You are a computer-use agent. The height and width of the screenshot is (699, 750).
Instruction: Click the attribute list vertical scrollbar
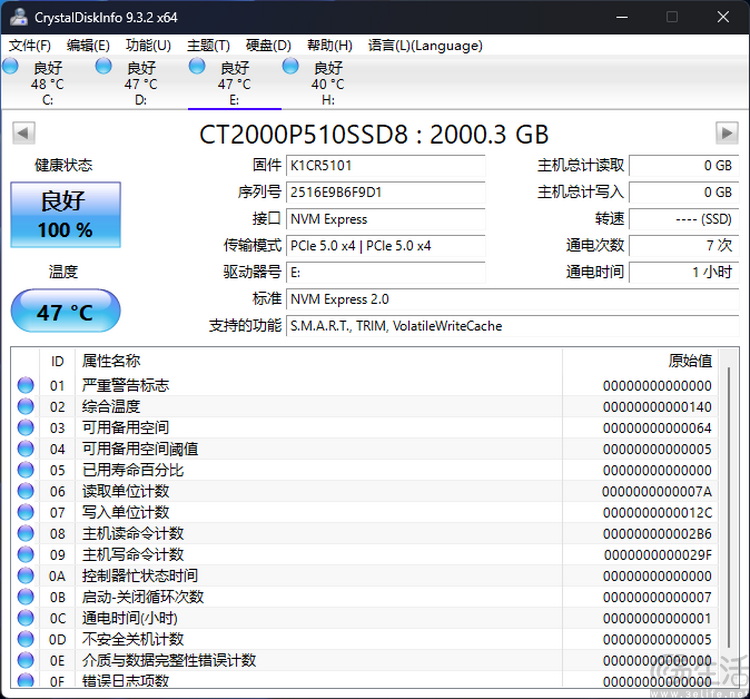(x=728, y=508)
